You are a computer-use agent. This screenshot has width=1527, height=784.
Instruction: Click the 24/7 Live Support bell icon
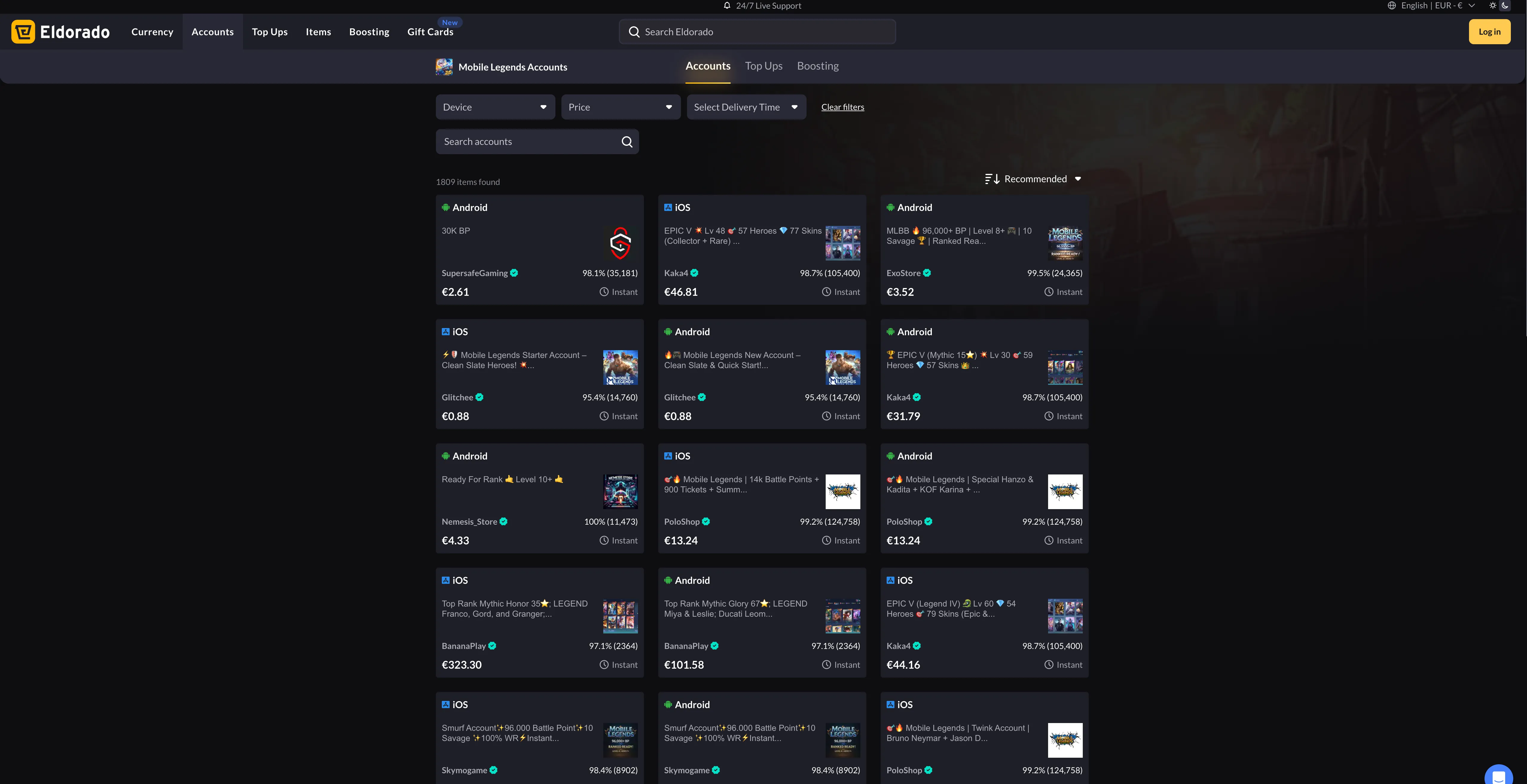click(727, 6)
